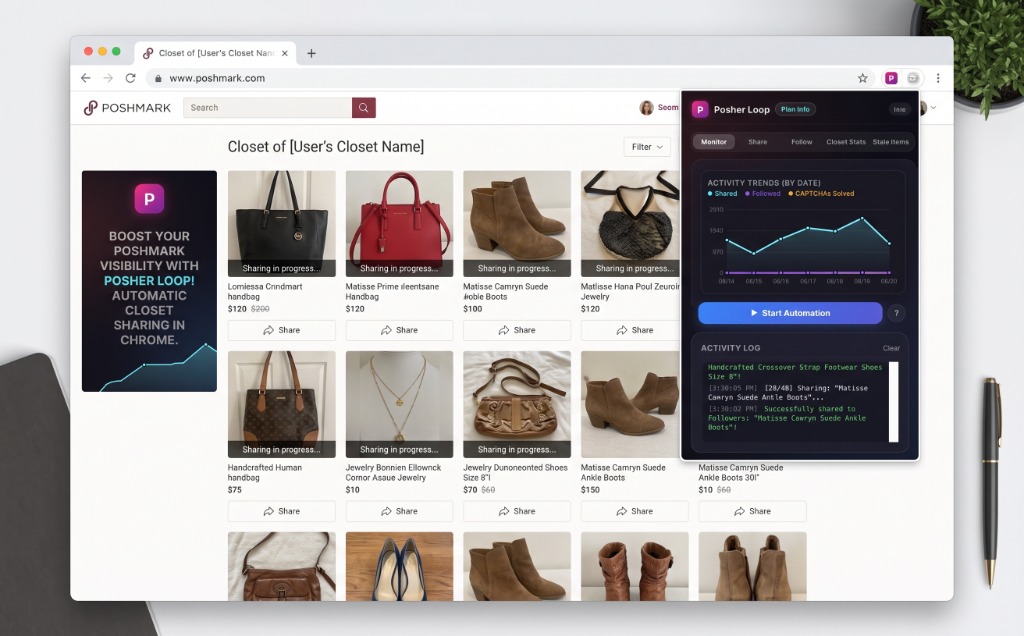Share the Handcrafted Human handbag

pos(281,511)
